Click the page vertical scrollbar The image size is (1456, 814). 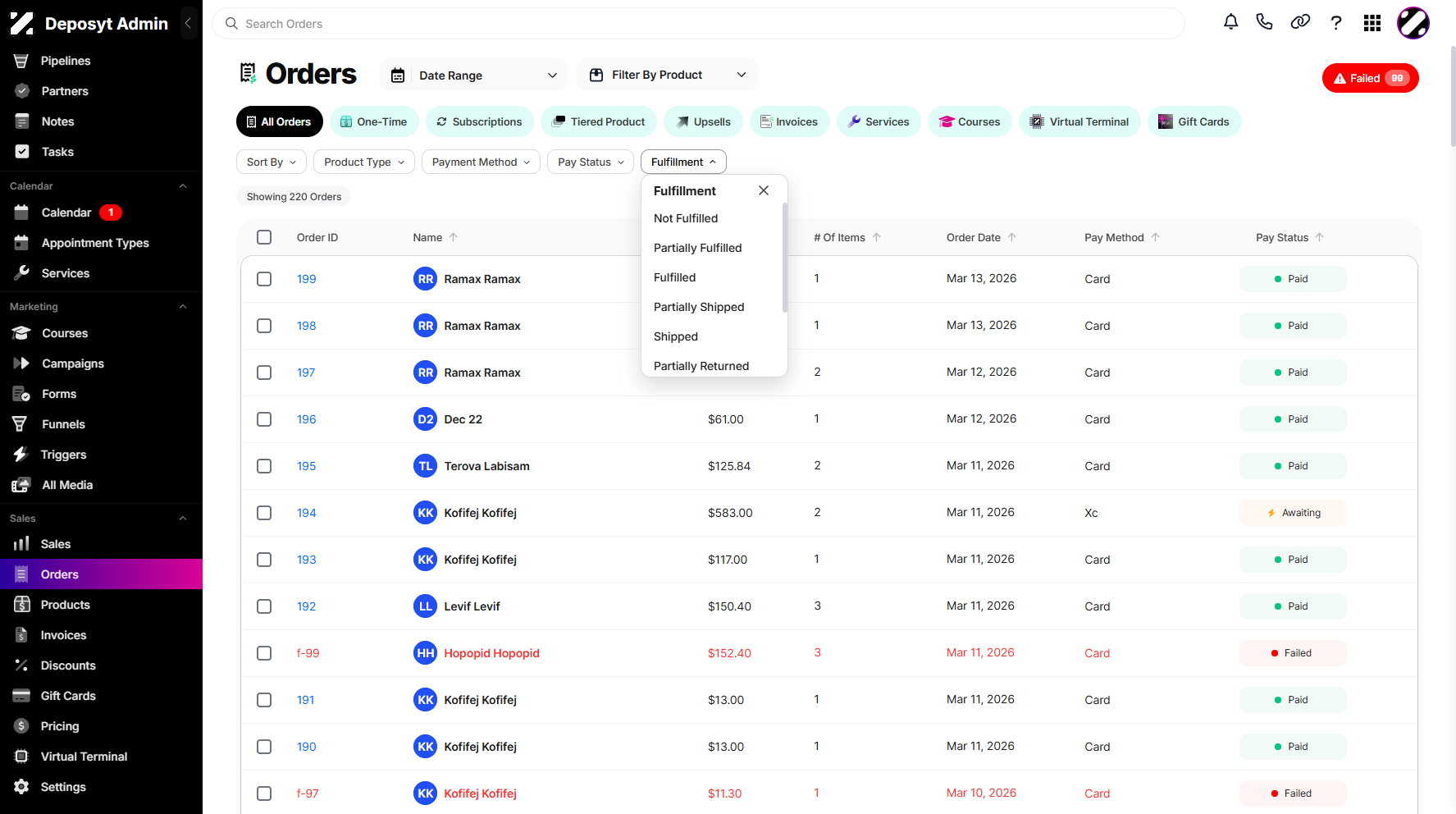tap(1453, 96)
